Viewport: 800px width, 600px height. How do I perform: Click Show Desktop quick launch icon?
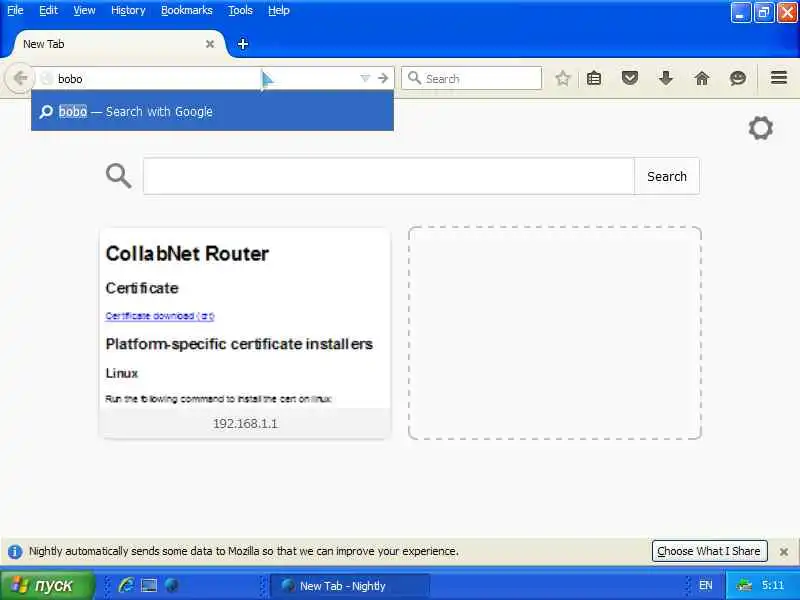click(149, 585)
